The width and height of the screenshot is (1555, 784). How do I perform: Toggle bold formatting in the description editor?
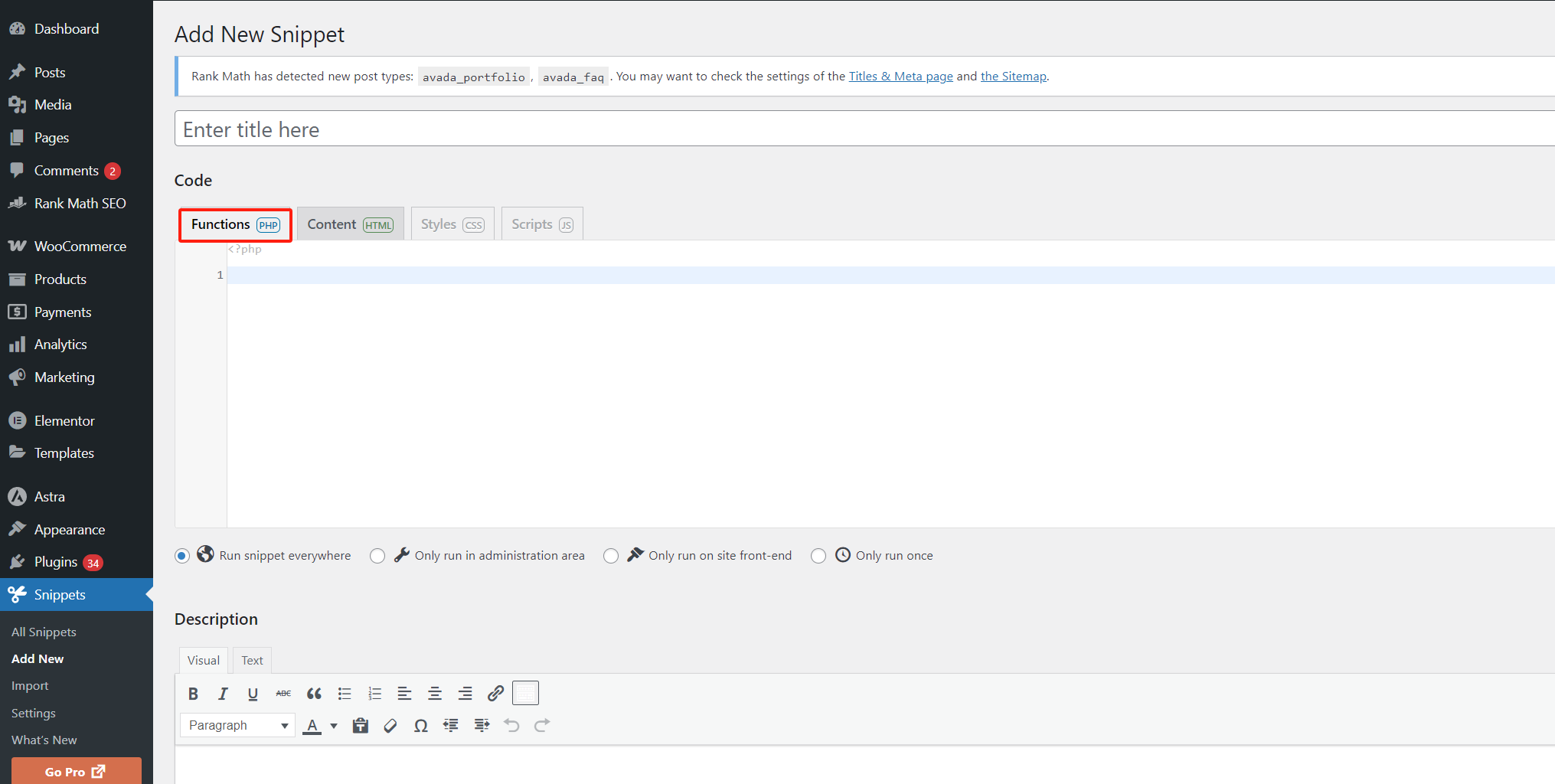click(x=193, y=693)
